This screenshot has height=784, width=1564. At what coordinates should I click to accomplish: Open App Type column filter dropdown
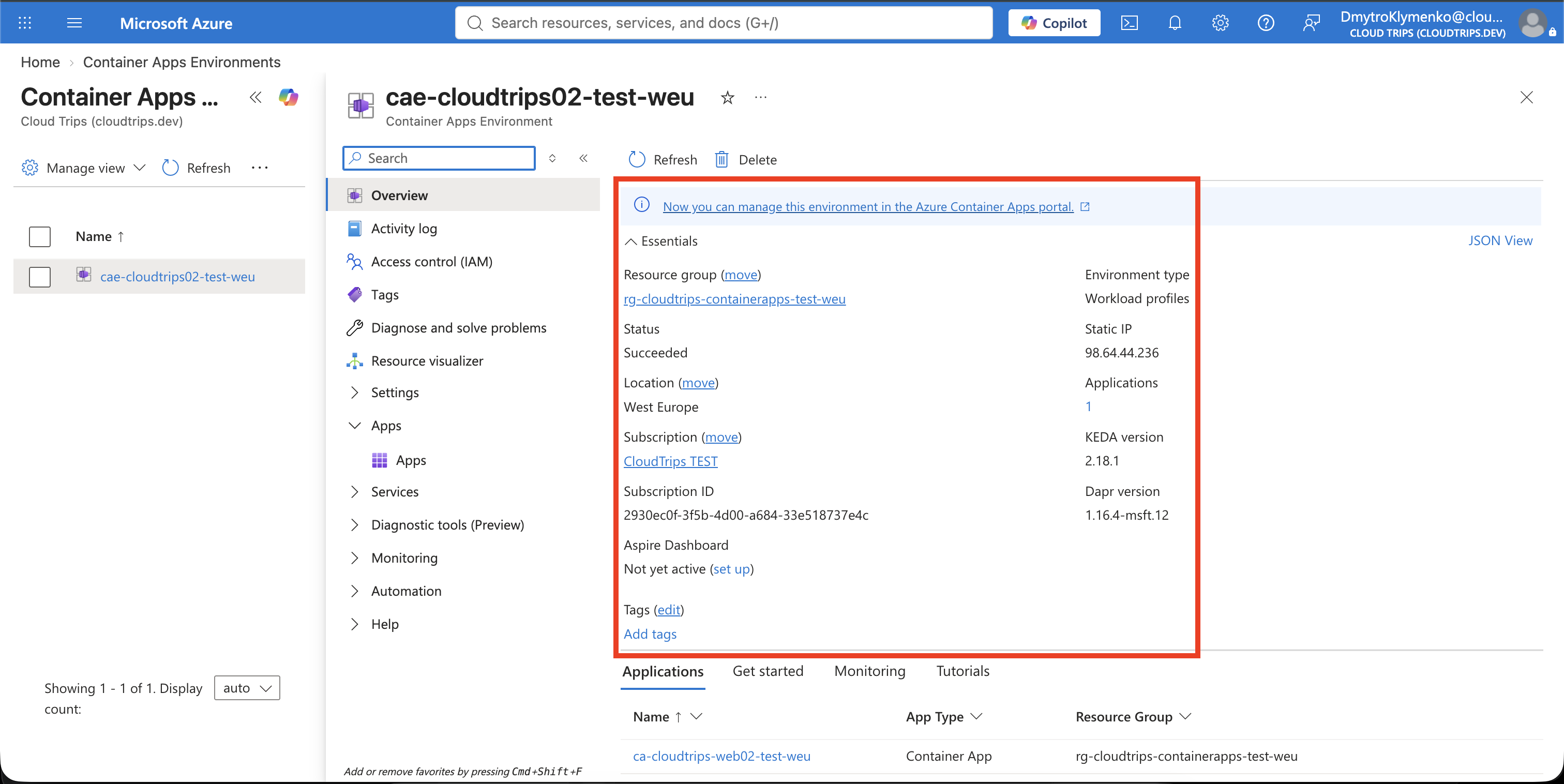(976, 716)
